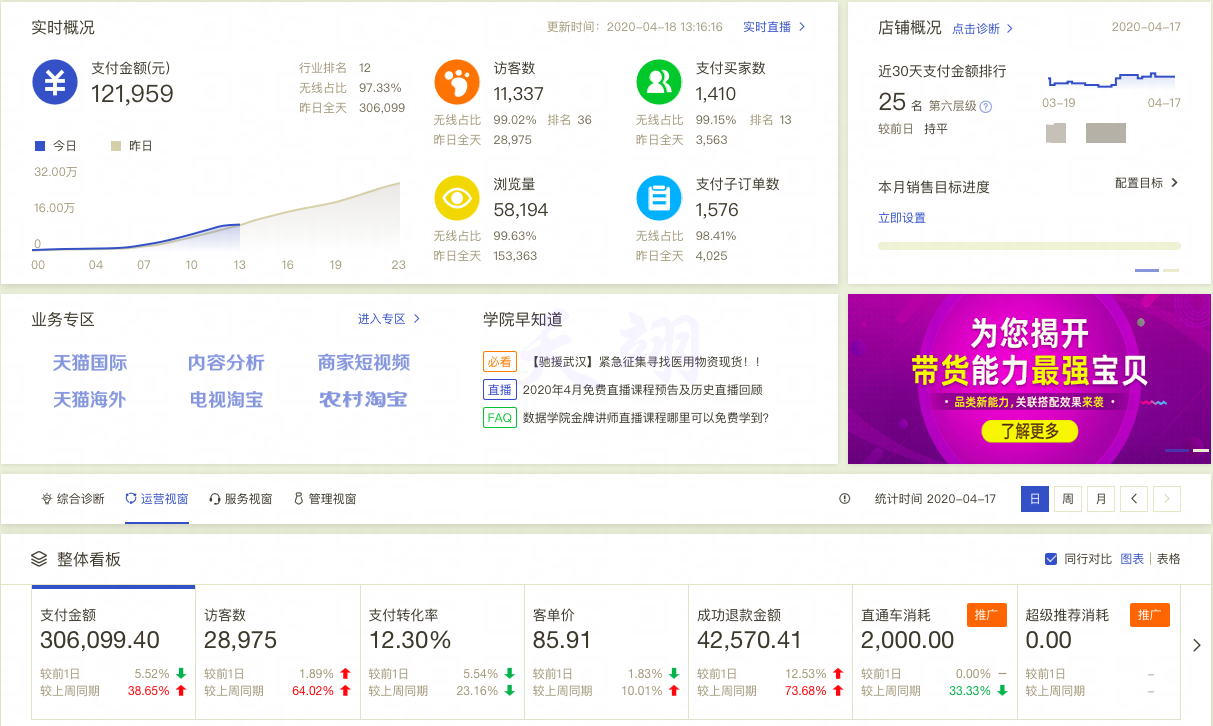Go to previous date with left chevron

tap(1134, 498)
